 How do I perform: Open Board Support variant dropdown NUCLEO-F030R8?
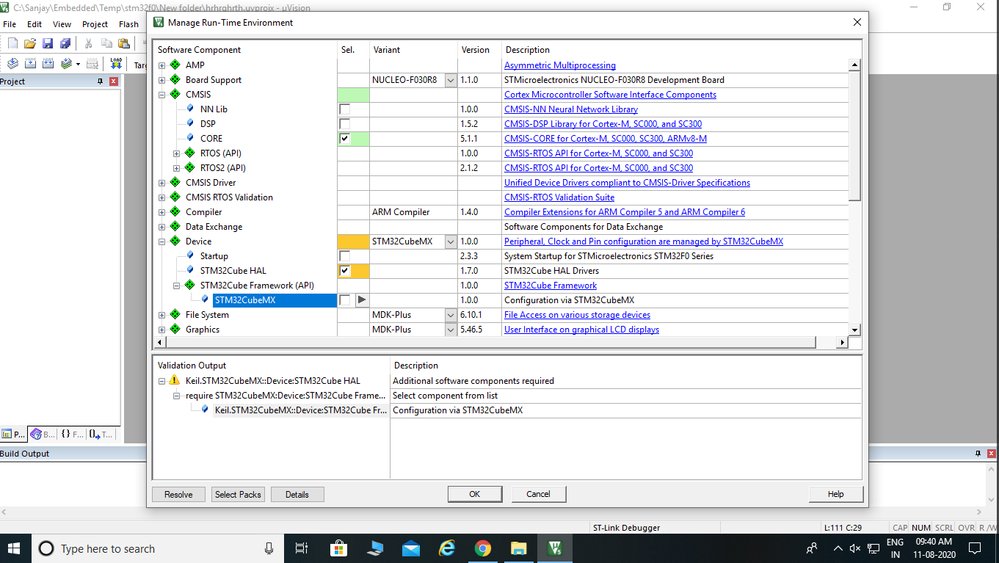[450, 80]
